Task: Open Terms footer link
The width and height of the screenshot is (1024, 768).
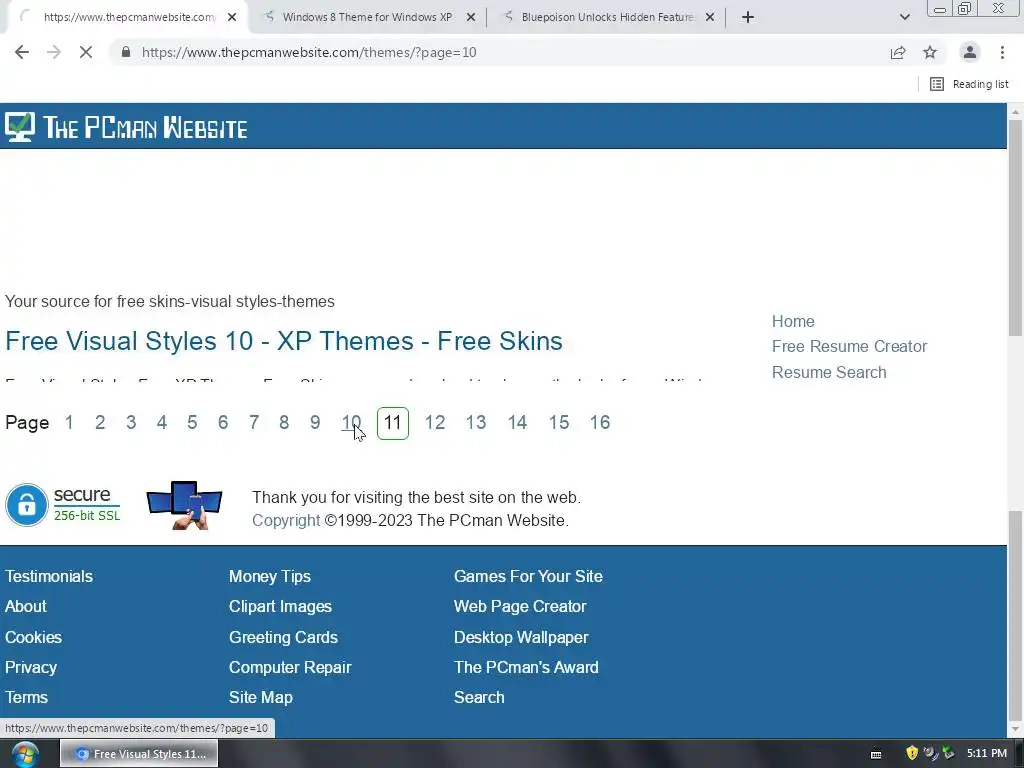Action: (x=26, y=697)
